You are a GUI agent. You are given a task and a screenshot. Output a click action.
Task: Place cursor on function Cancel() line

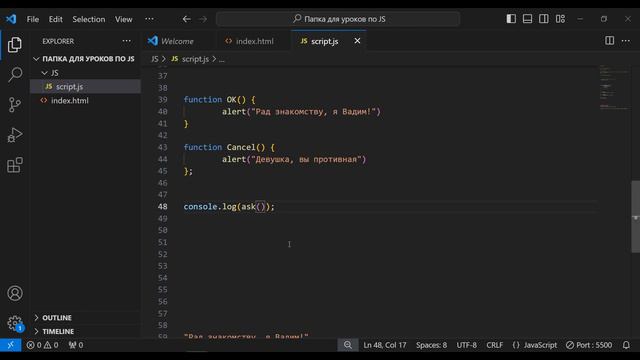(x=229, y=147)
